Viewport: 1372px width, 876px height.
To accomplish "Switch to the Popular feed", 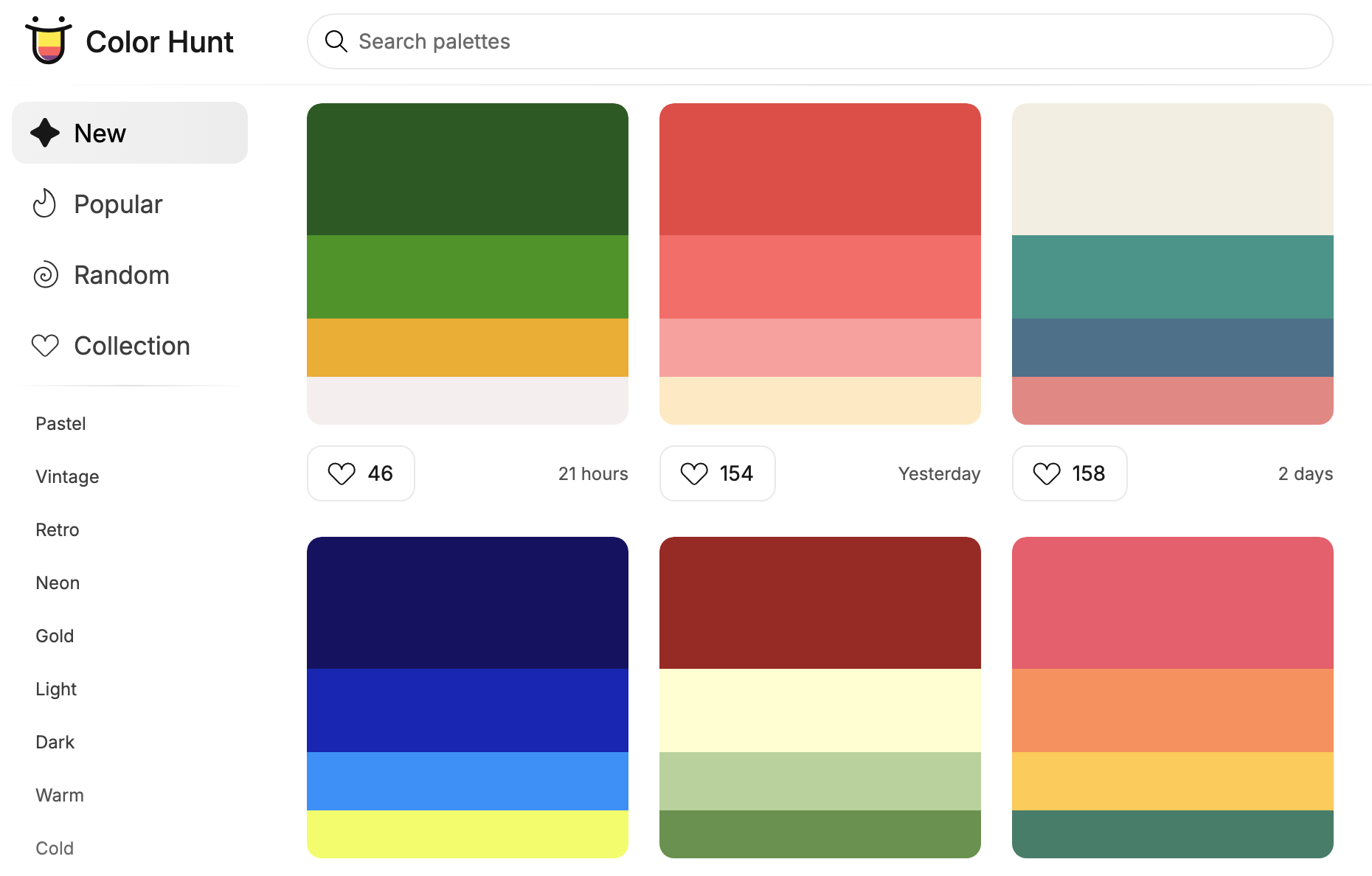I will coord(118,204).
